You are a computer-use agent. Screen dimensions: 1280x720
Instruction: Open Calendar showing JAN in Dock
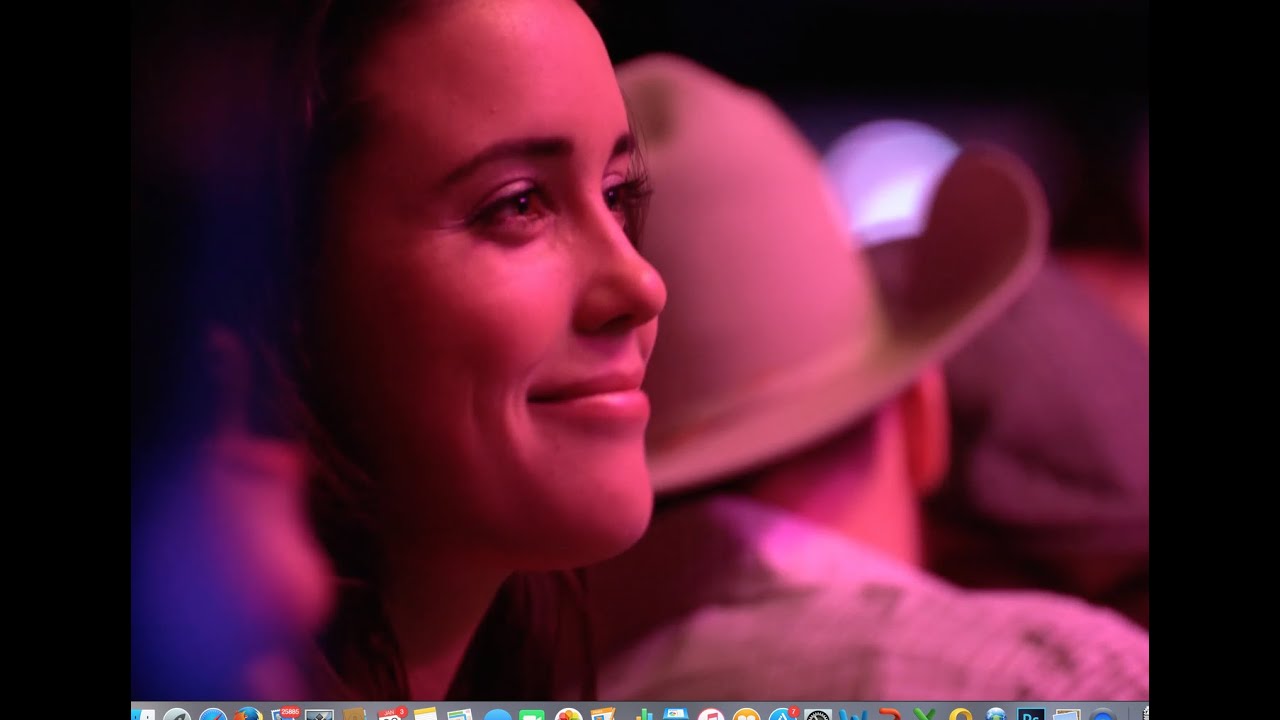(393, 712)
